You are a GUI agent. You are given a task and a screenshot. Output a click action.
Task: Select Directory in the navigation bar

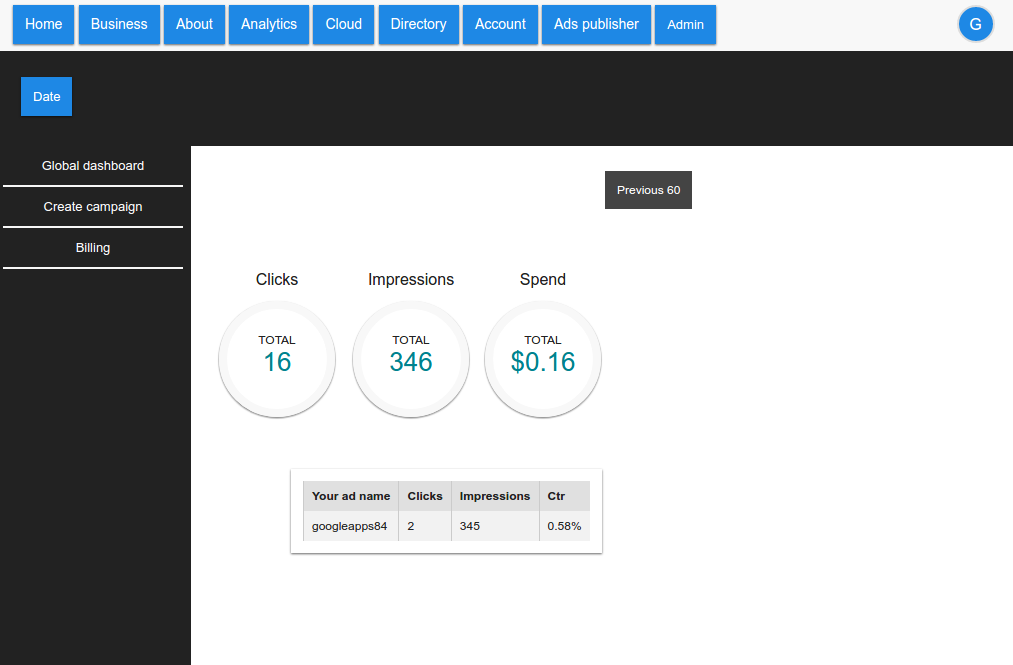click(418, 25)
